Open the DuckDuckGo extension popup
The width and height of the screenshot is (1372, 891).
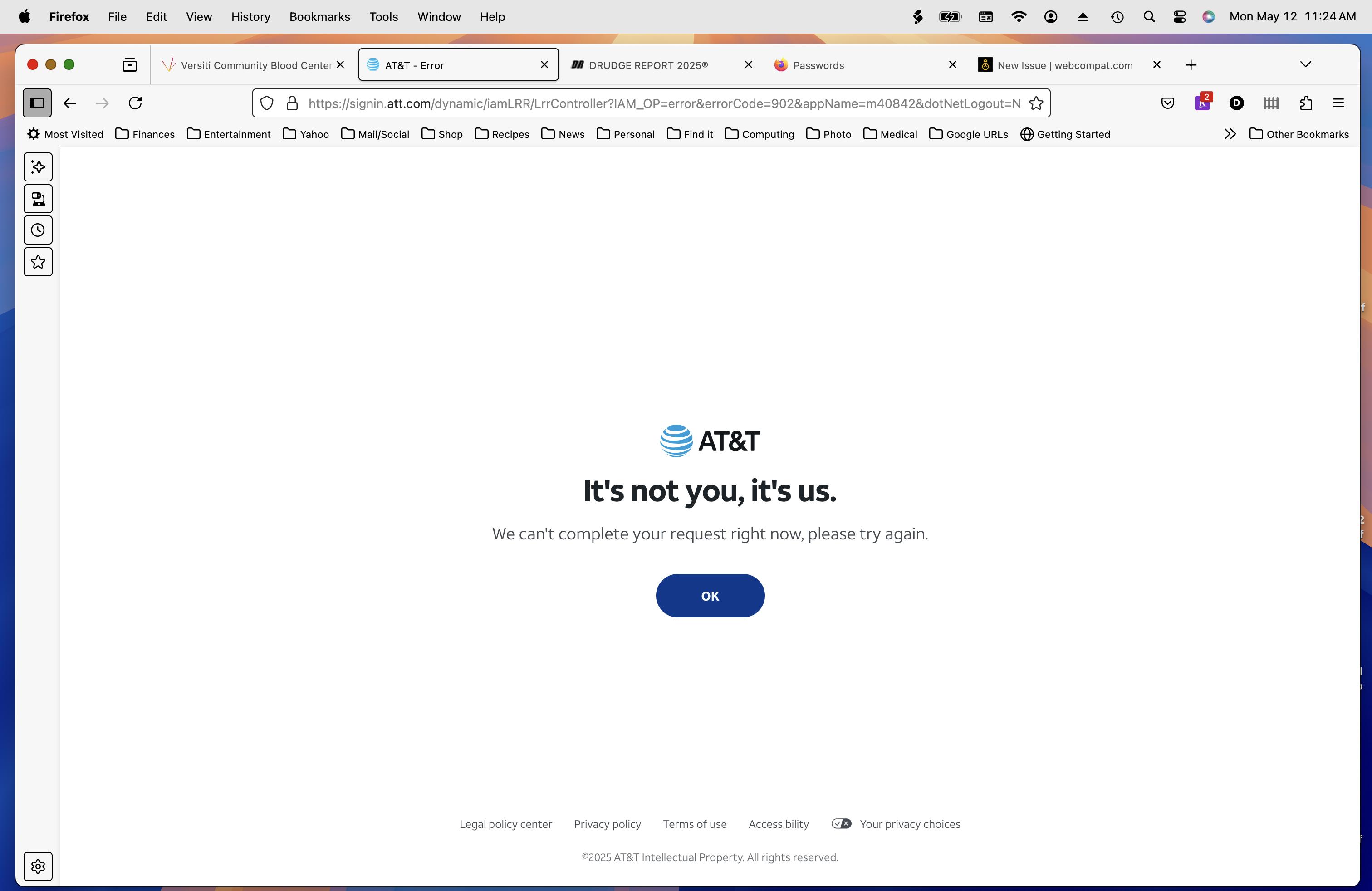point(1237,103)
